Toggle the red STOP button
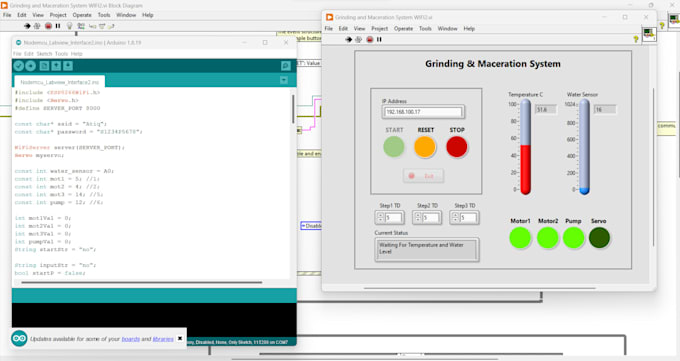 (x=457, y=147)
